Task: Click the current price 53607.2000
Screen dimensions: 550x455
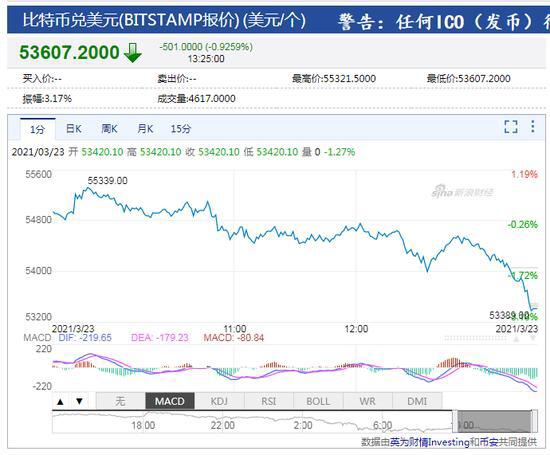Action: tap(69, 53)
